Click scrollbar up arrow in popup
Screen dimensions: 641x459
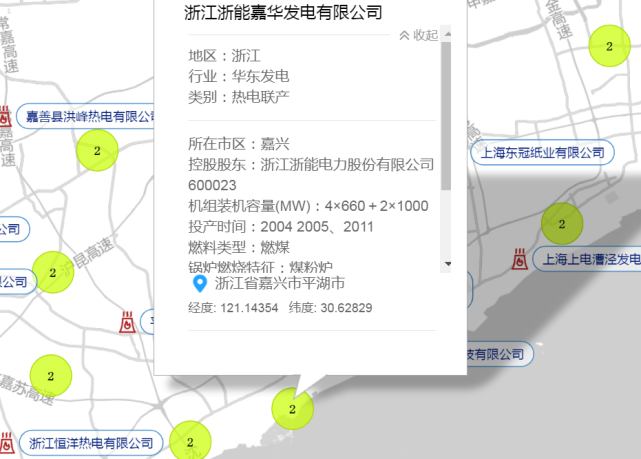point(448,34)
